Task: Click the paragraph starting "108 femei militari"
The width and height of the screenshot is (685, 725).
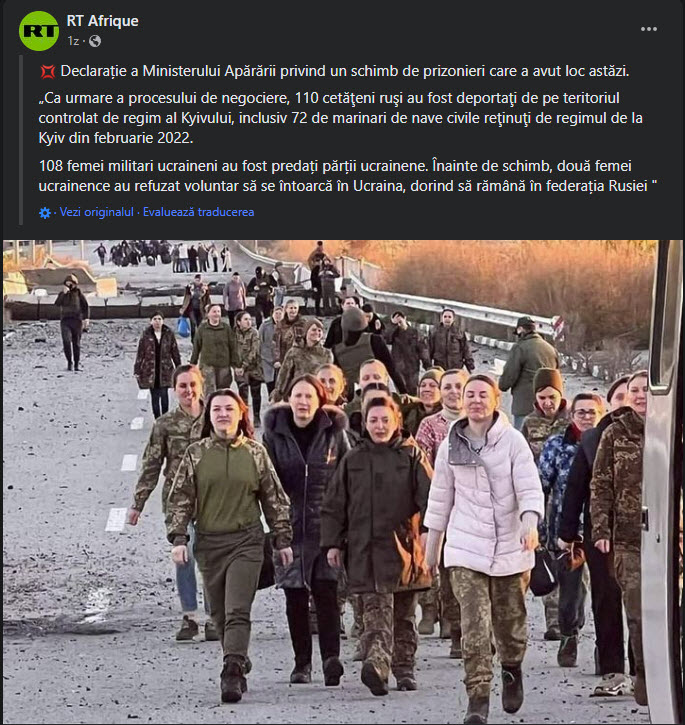Action: [x=348, y=176]
